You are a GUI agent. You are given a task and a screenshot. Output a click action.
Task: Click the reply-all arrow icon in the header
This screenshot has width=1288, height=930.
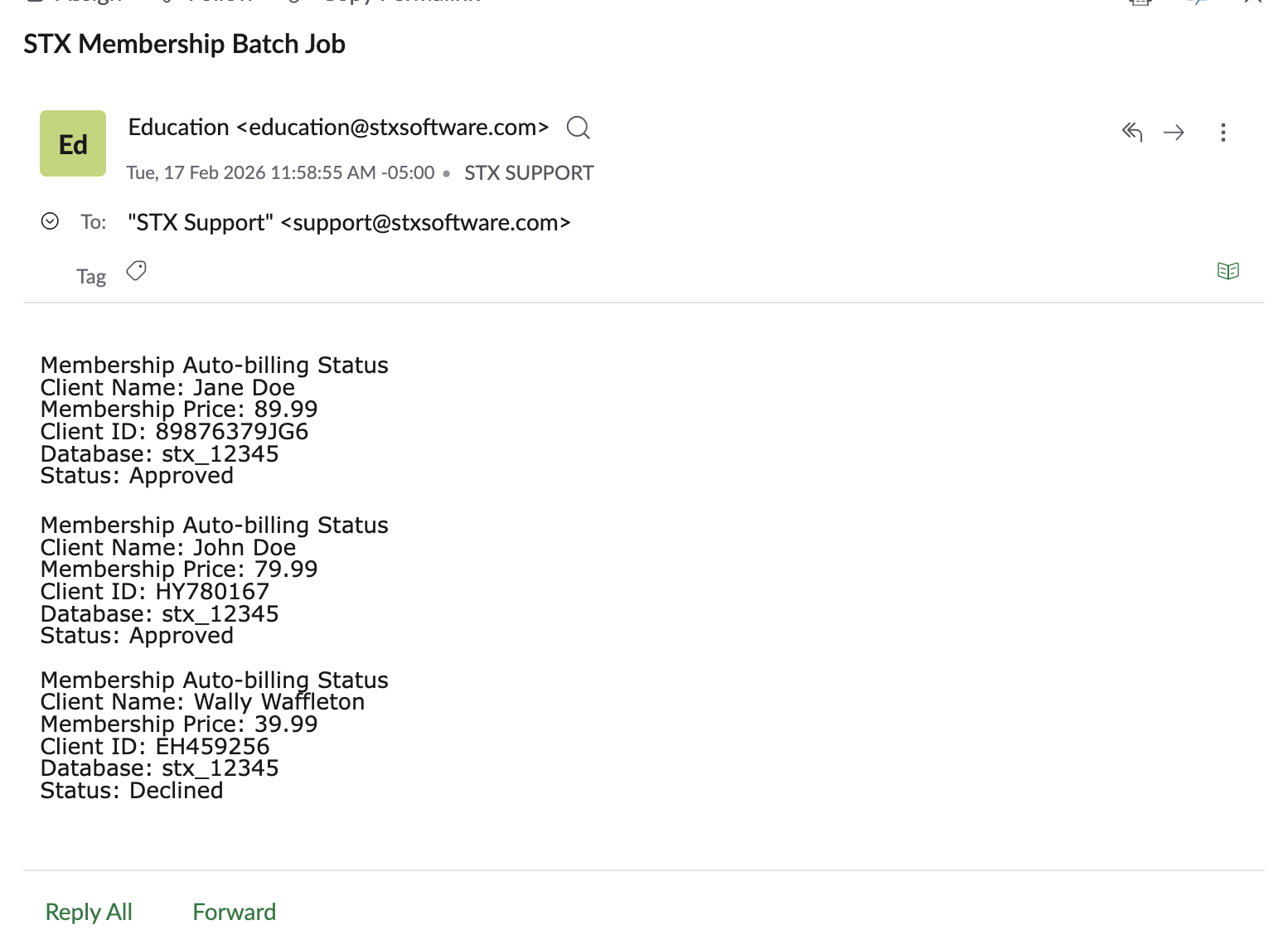(x=1132, y=133)
